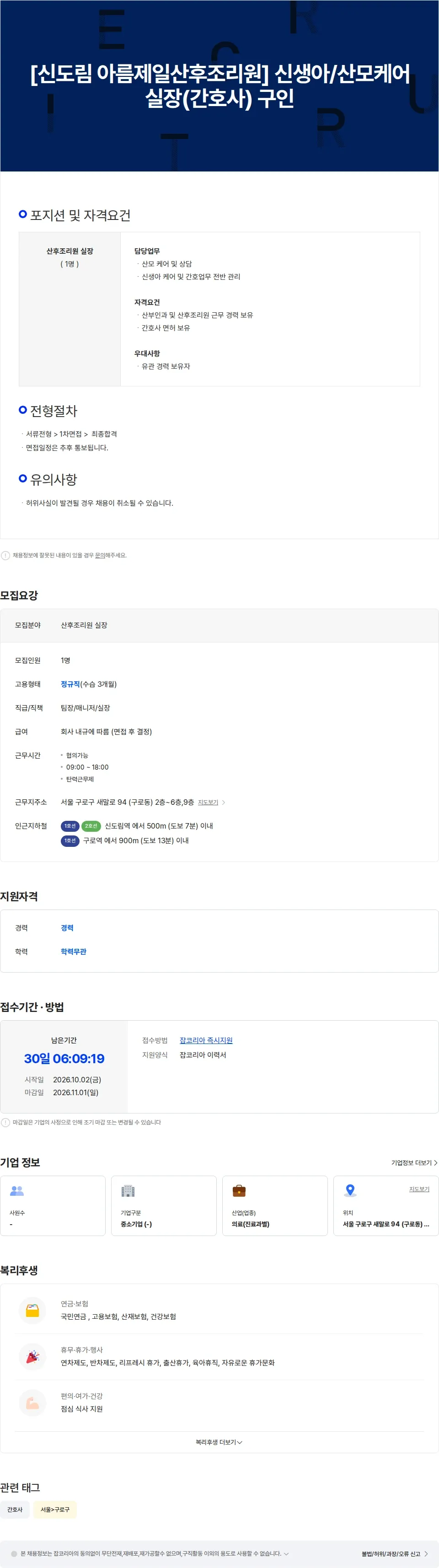Image resolution: width=439 pixels, height=1568 pixels.
Task: Click the 점심 식사 지원 benefit text
Action: pos(81,1409)
